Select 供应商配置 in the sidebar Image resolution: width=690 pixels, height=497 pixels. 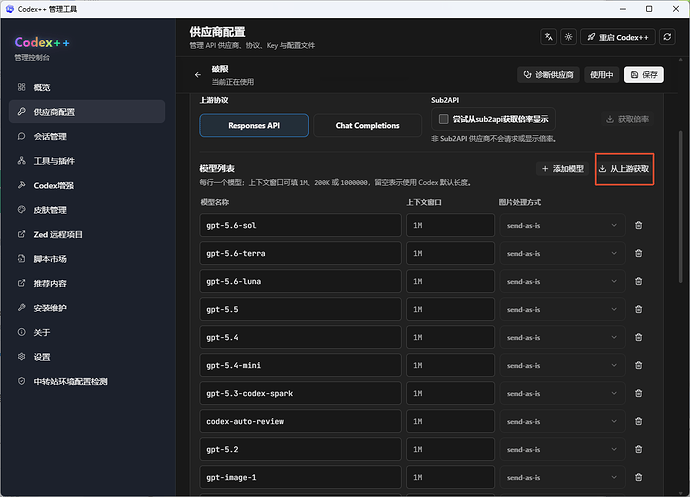87,112
